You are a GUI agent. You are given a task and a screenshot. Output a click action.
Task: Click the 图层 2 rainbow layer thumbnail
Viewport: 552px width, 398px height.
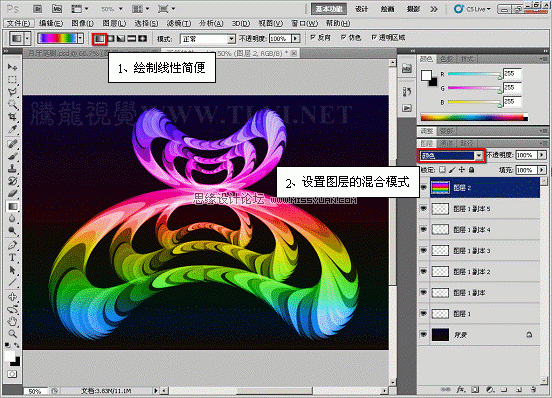[x=440, y=188]
